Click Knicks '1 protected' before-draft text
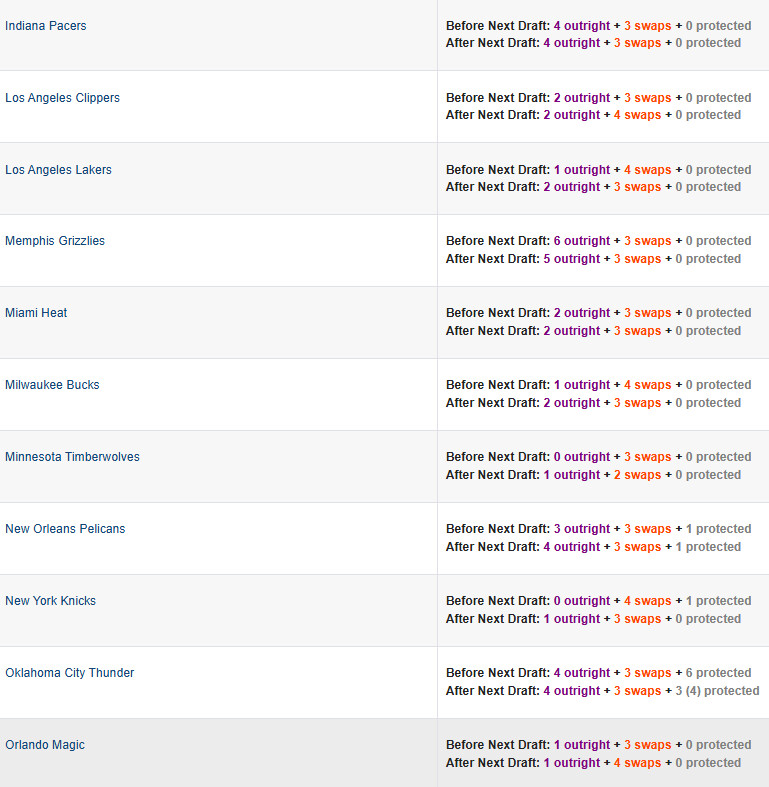 click(x=718, y=601)
